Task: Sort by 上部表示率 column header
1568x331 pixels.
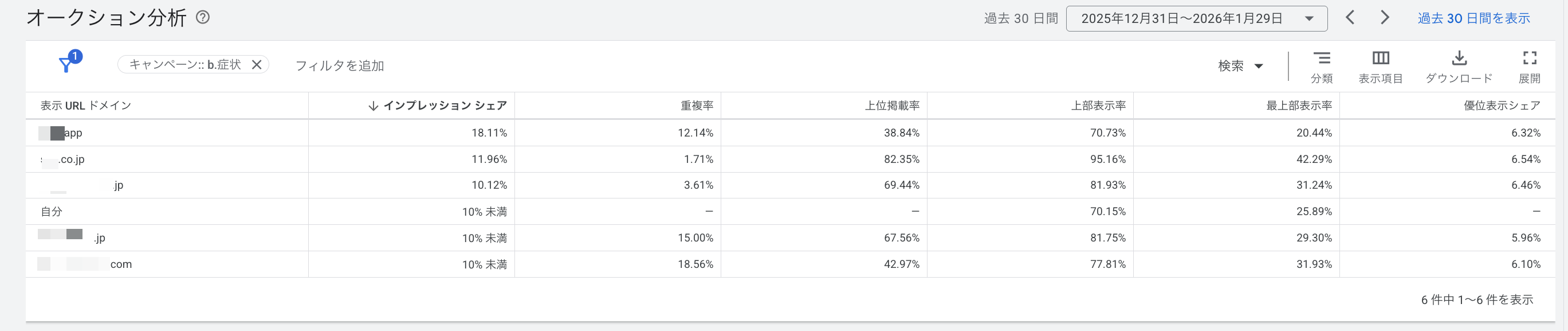Action: click(x=1098, y=106)
